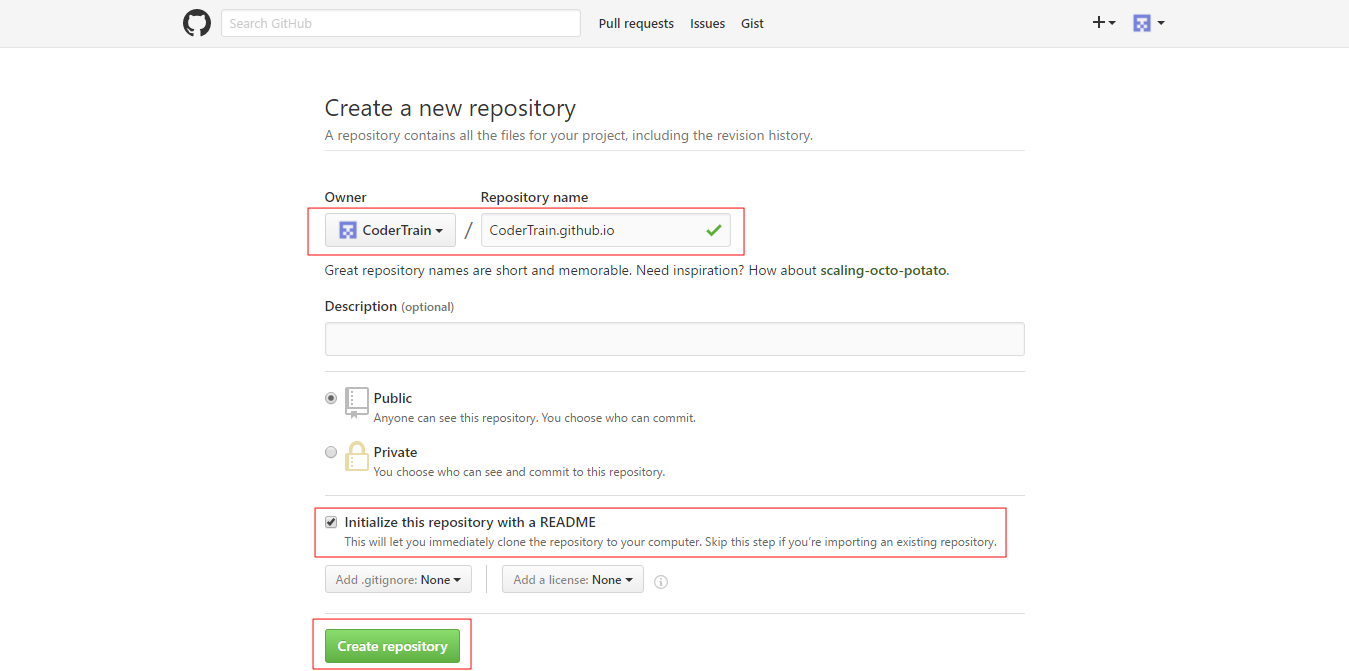Open the user avatar menu
The width and height of the screenshot is (1349, 671).
[1148, 23]
